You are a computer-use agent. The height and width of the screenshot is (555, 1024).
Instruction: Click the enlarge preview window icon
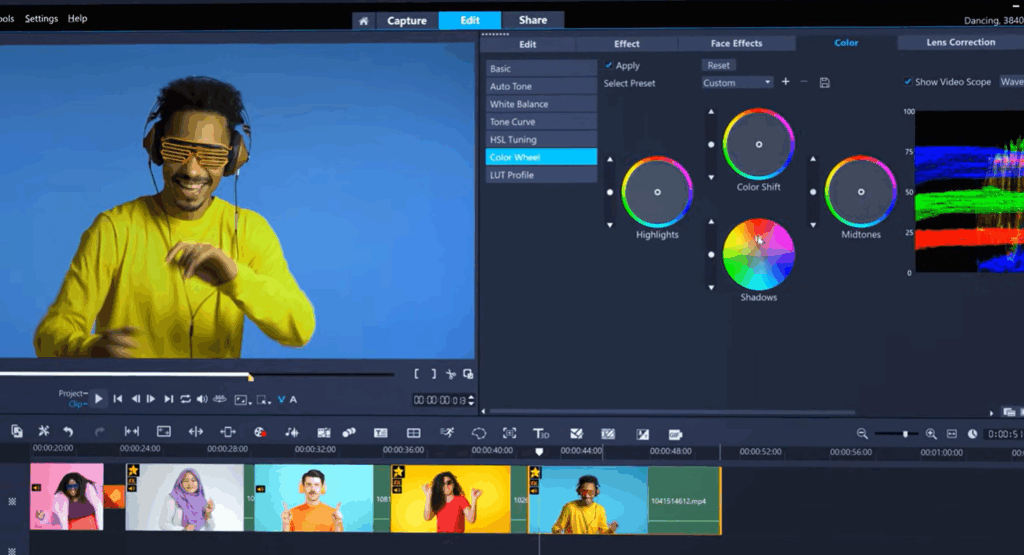coord(468,374)
